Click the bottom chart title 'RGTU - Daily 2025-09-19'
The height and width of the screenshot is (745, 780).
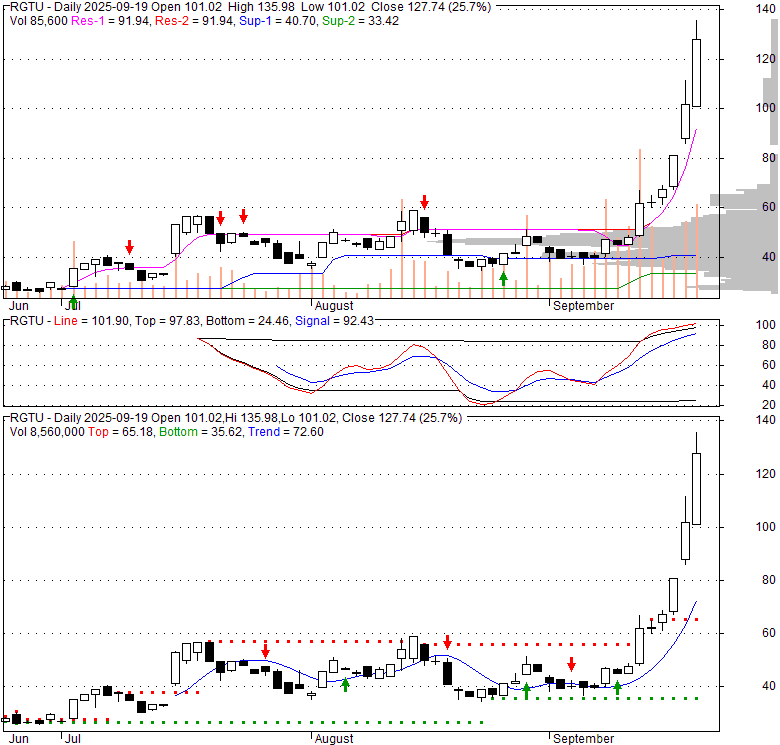point(78,418)
